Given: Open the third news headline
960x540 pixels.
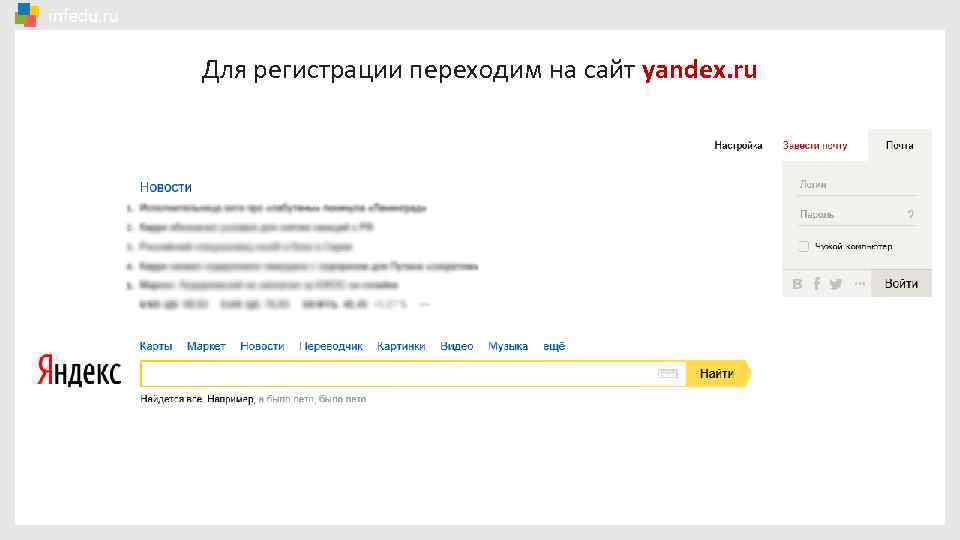Looking at the screenshot, I should pyautogui.click(x=246, y=247).
